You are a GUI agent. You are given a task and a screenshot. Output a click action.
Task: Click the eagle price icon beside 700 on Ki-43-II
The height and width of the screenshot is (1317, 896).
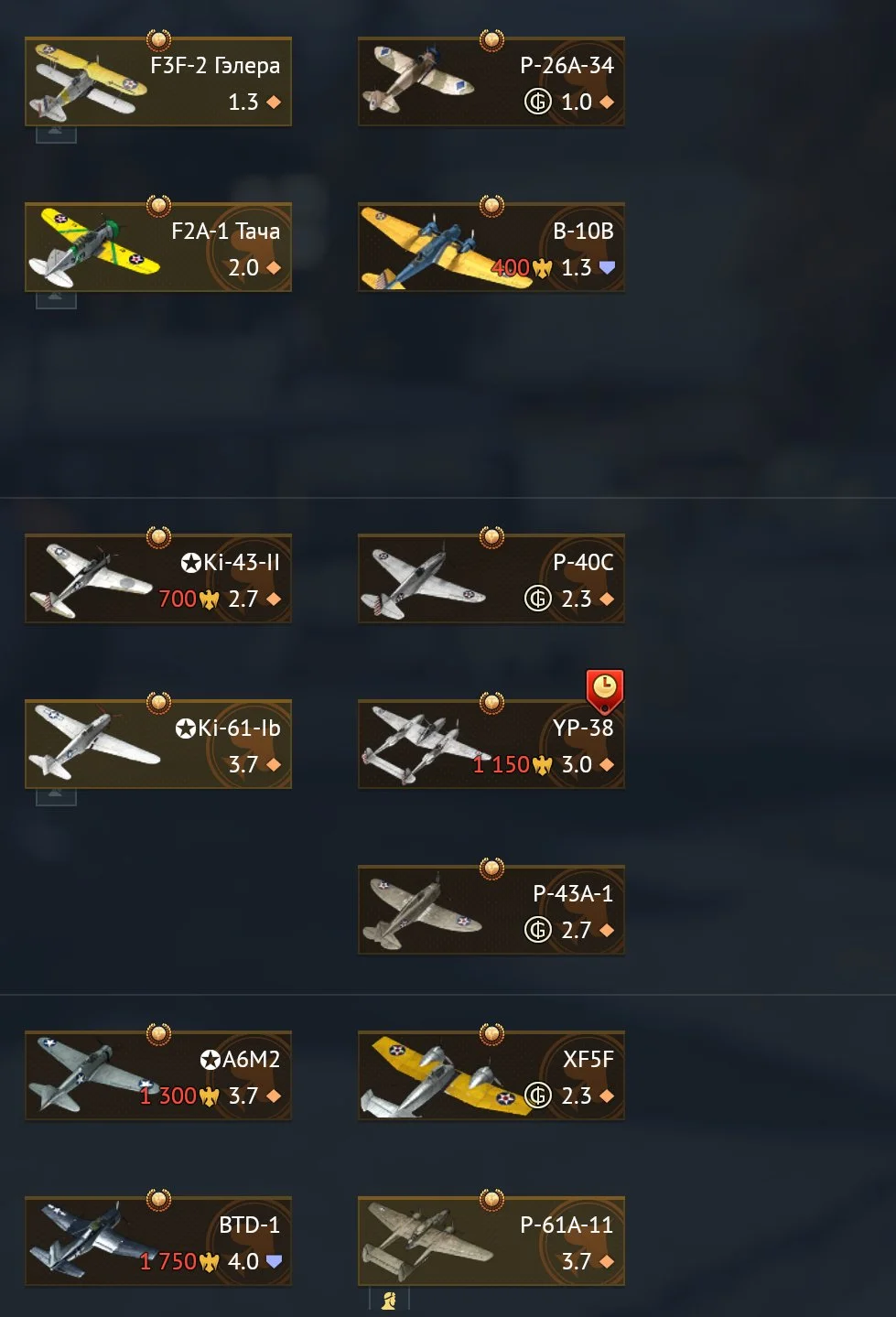[210, 599]
